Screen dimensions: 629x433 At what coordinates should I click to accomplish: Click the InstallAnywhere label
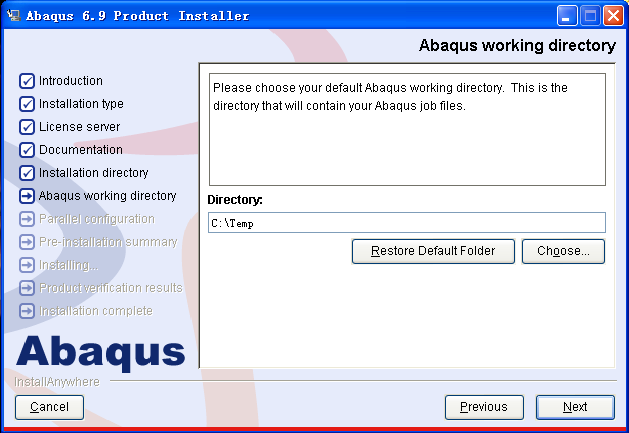pyautogui.click(x=57, y=382)
